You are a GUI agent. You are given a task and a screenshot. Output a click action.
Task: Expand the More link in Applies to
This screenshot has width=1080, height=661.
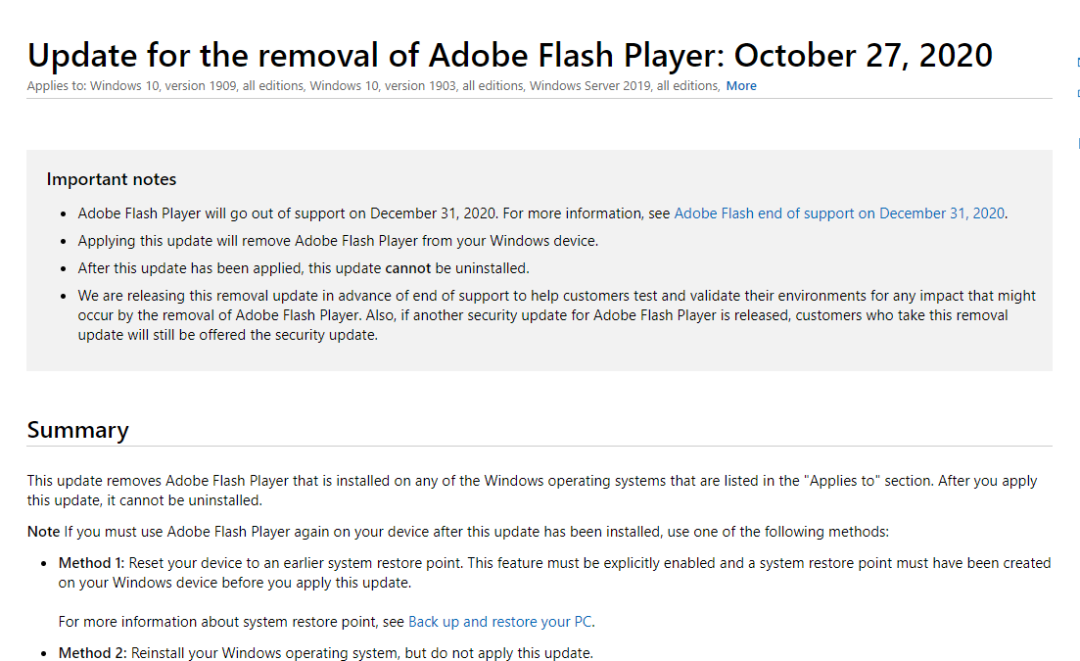pos(741,86)
